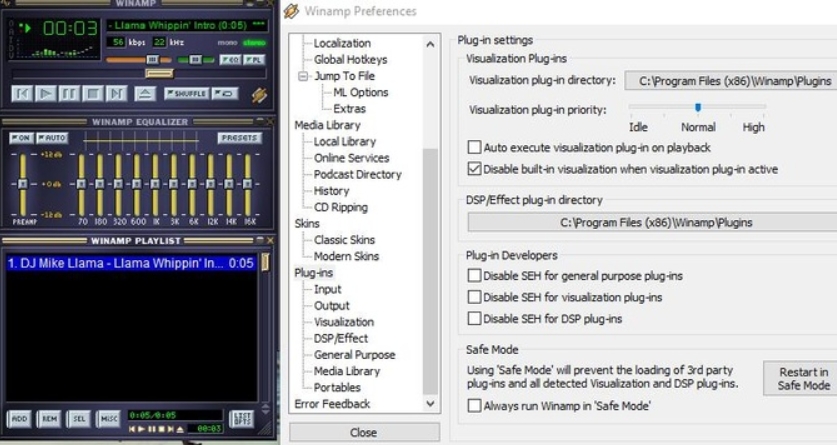Image resolution: width=837 pixels, height=445 pixels.
Task: Select Localization in the preferences tree
Action: (x=342, y=43)
